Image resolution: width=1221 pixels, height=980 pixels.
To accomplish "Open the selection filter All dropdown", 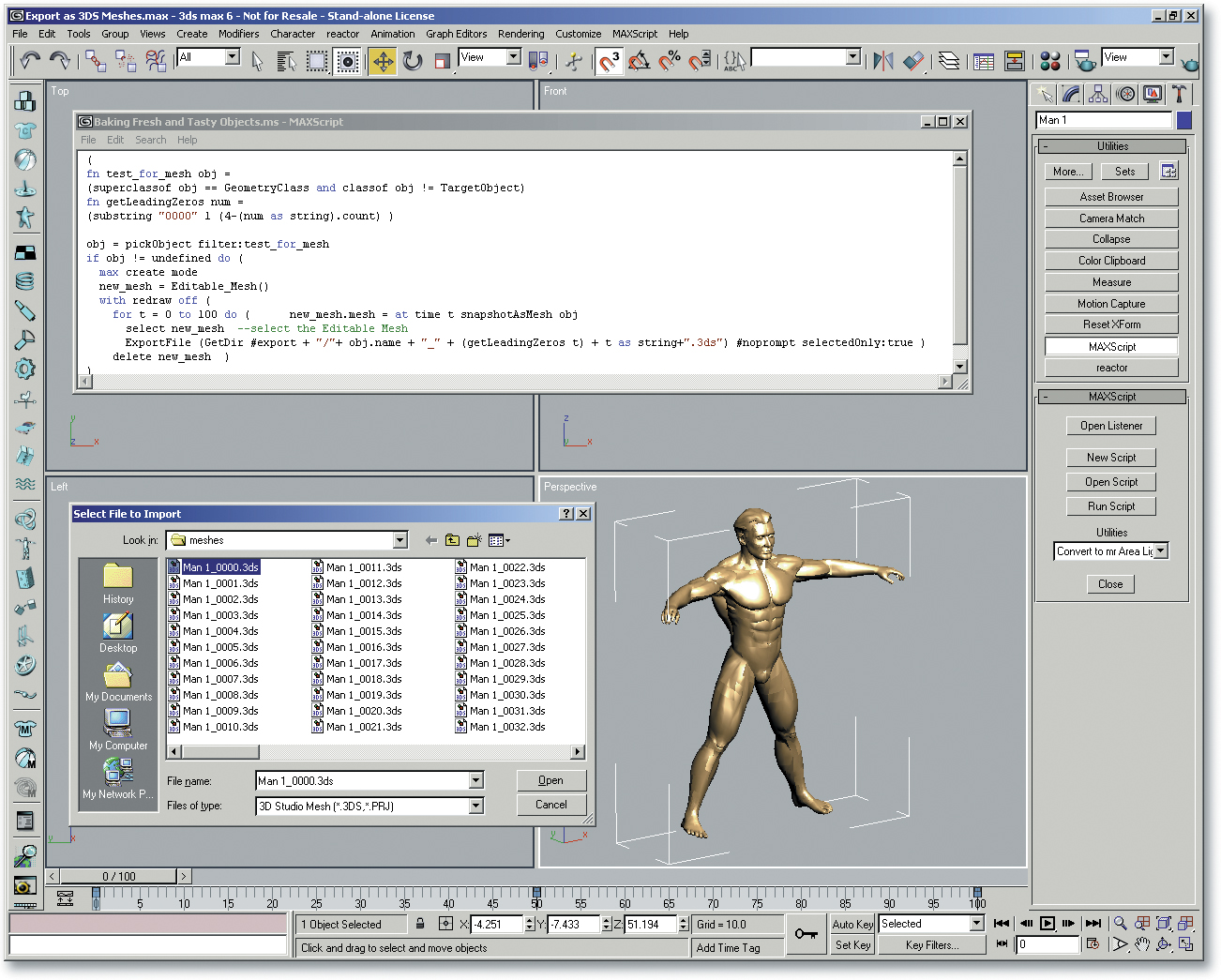I will click(233, 57).
